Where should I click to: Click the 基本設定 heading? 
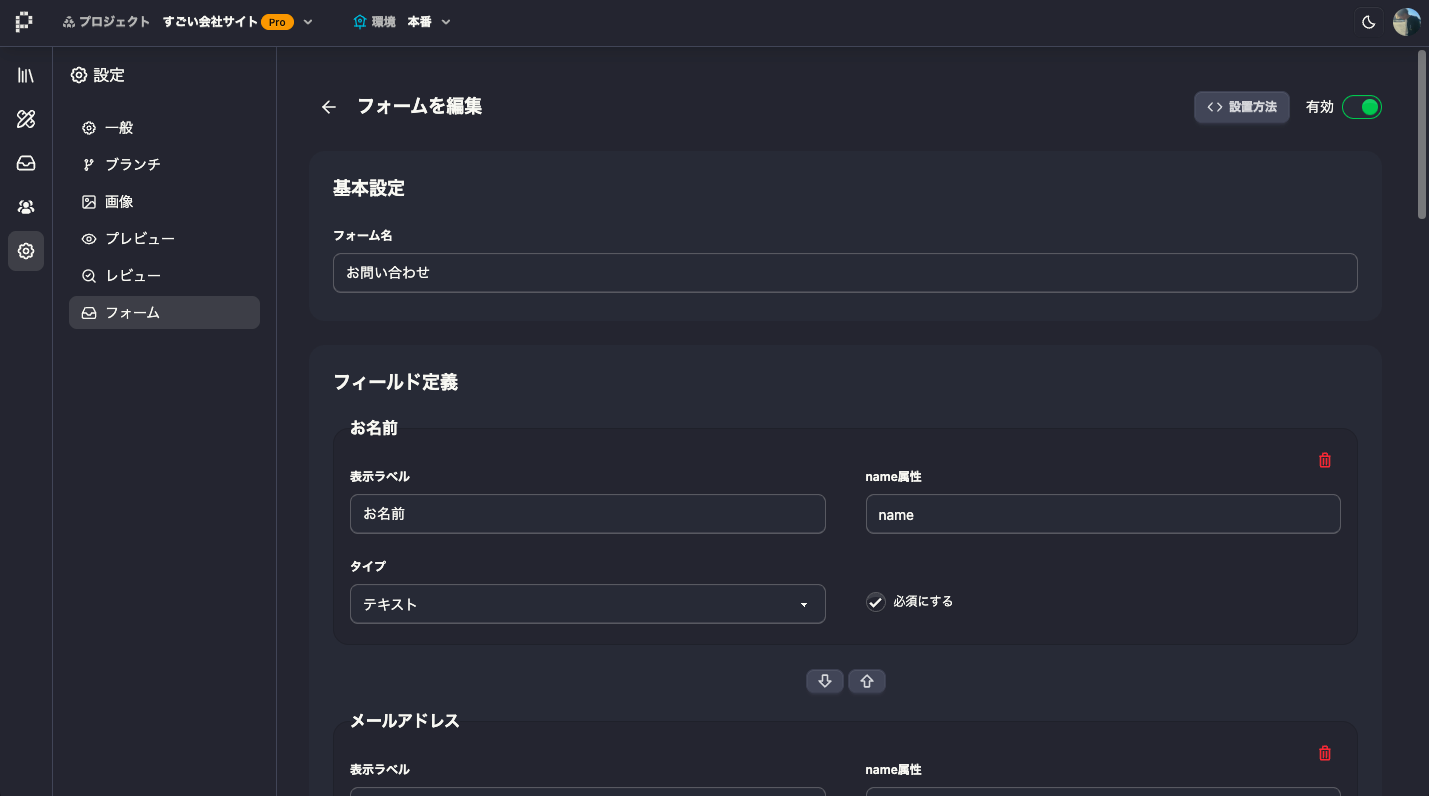[x=369, y=188]
